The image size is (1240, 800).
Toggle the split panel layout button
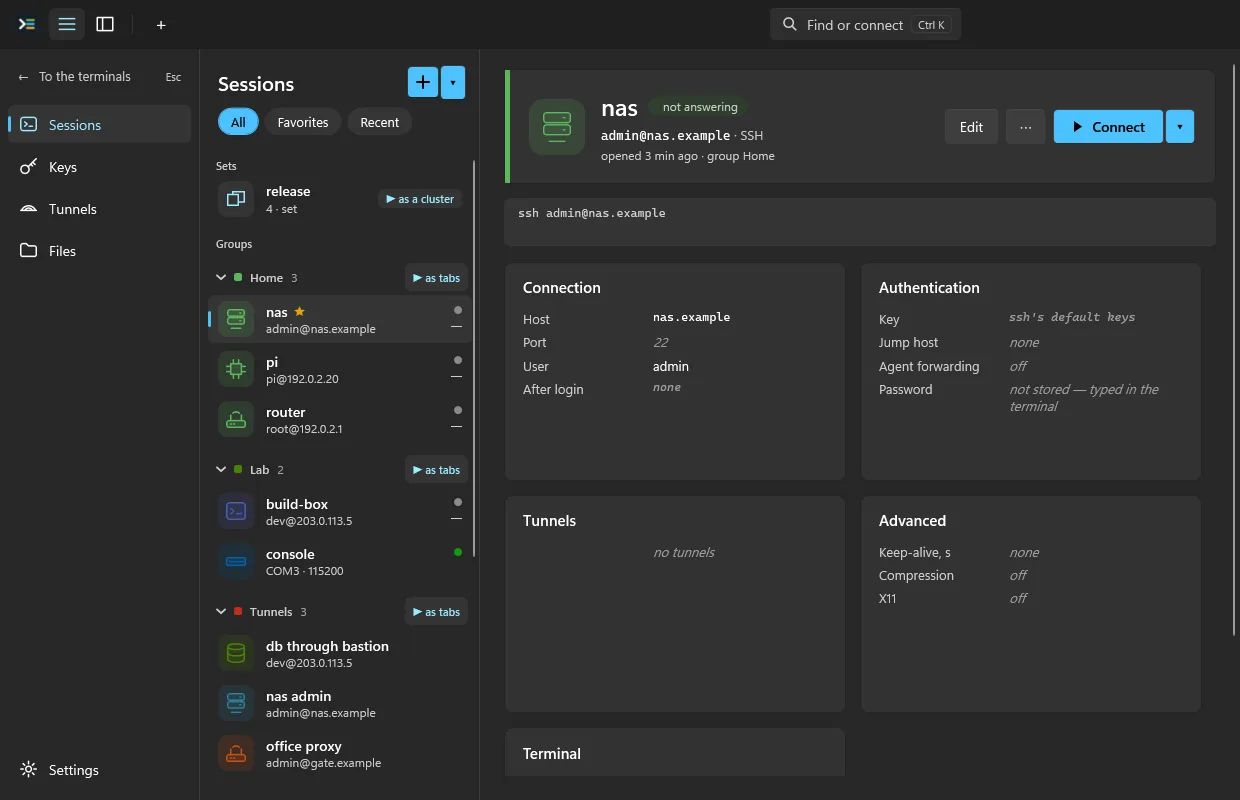click(105, 24)
